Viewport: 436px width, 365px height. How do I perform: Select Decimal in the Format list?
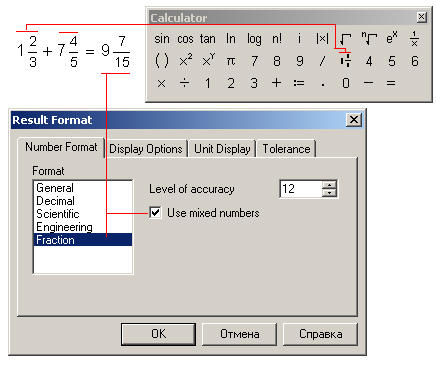(x=55, y=201)
